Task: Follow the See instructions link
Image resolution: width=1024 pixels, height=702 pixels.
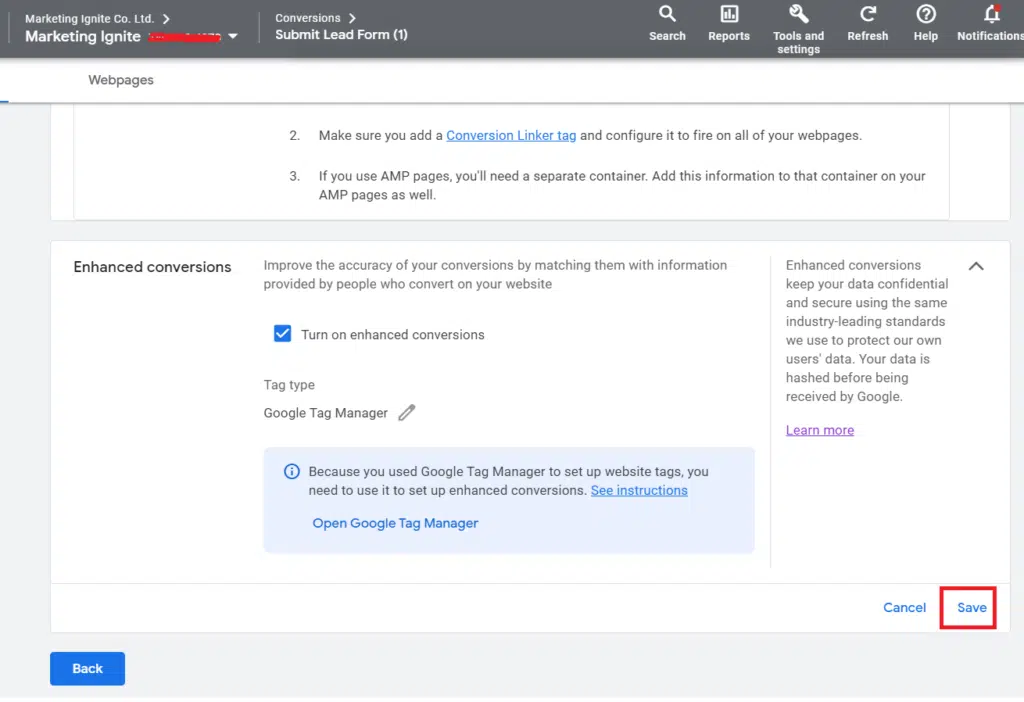Action: pos(639,490)
